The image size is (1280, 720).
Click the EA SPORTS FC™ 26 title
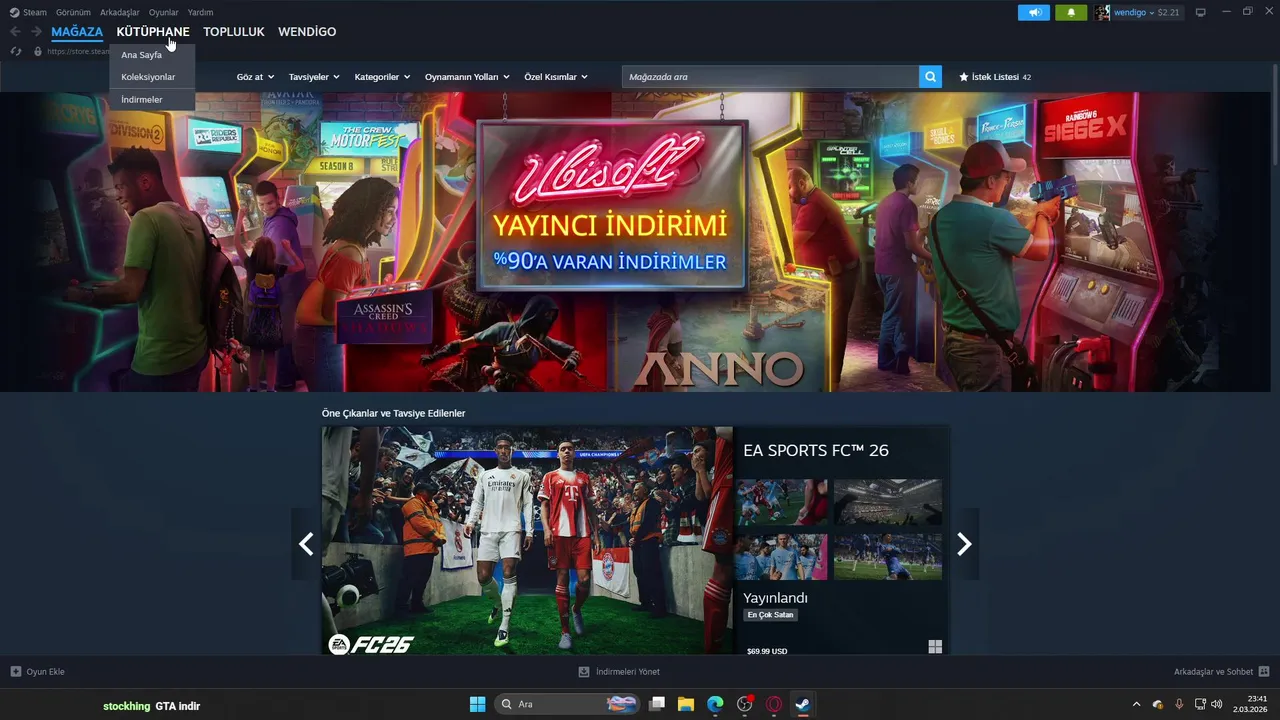click(x=816, y=450)
